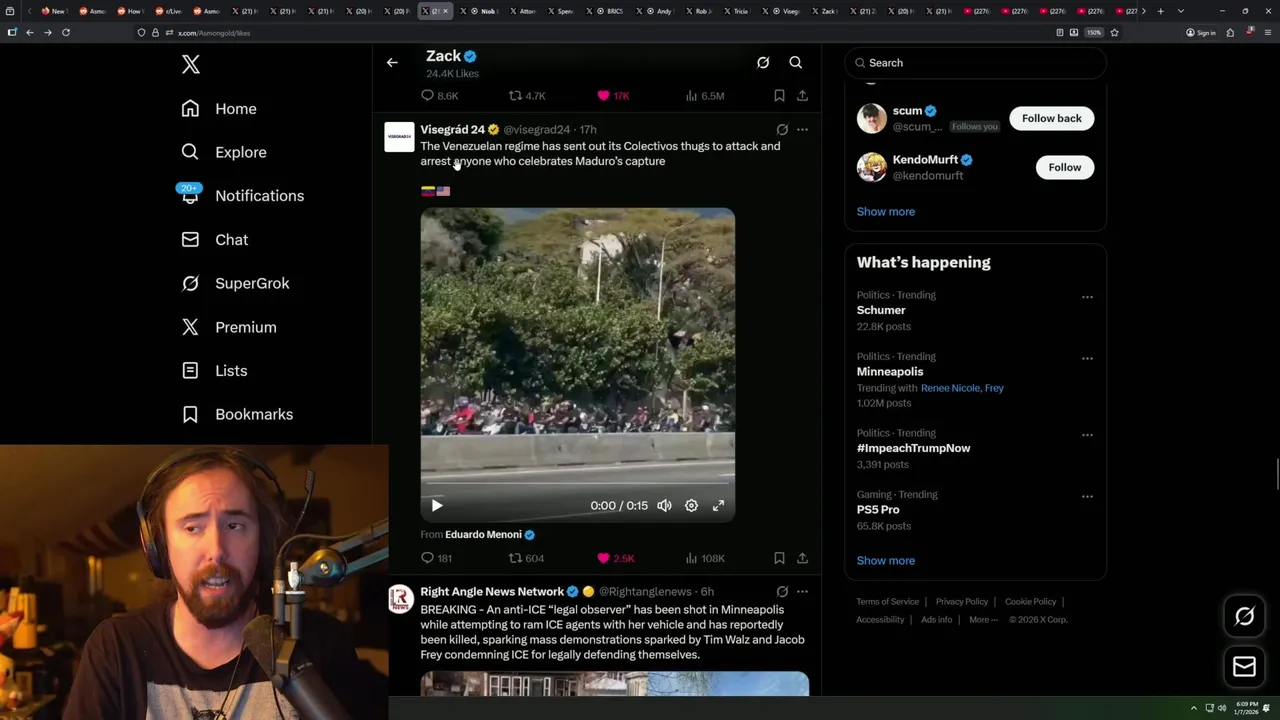Open the Terms of Service link

pos(887,602)
